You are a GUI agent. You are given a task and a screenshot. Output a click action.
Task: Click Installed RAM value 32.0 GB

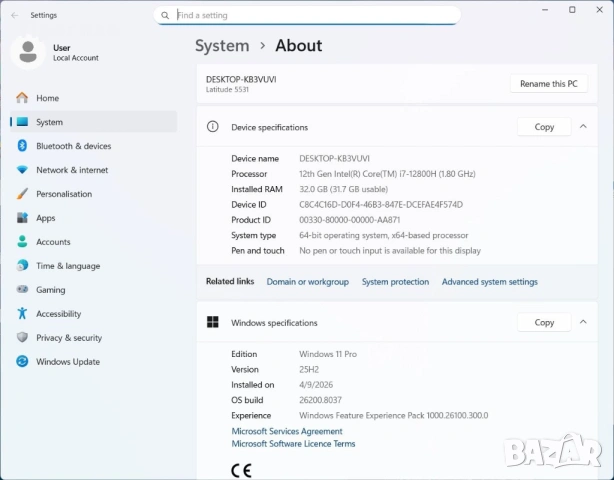[x=343, y=189]
